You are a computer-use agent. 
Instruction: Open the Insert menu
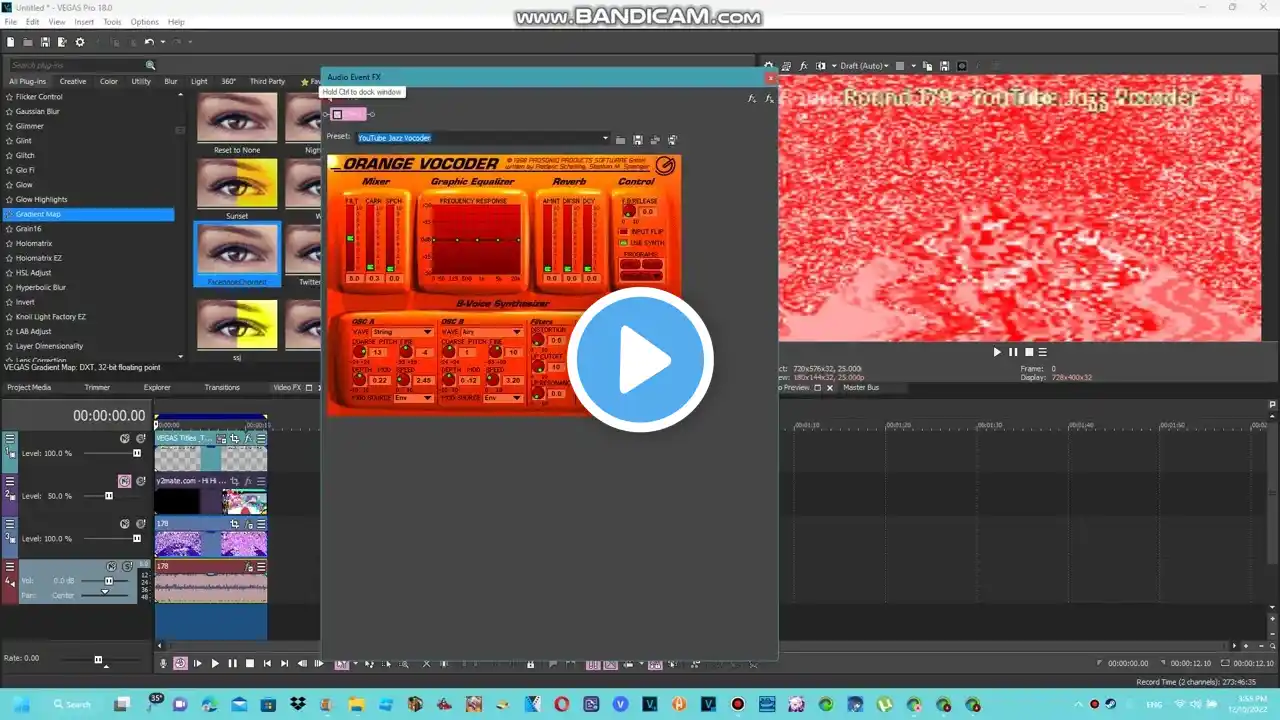[84, 22]
